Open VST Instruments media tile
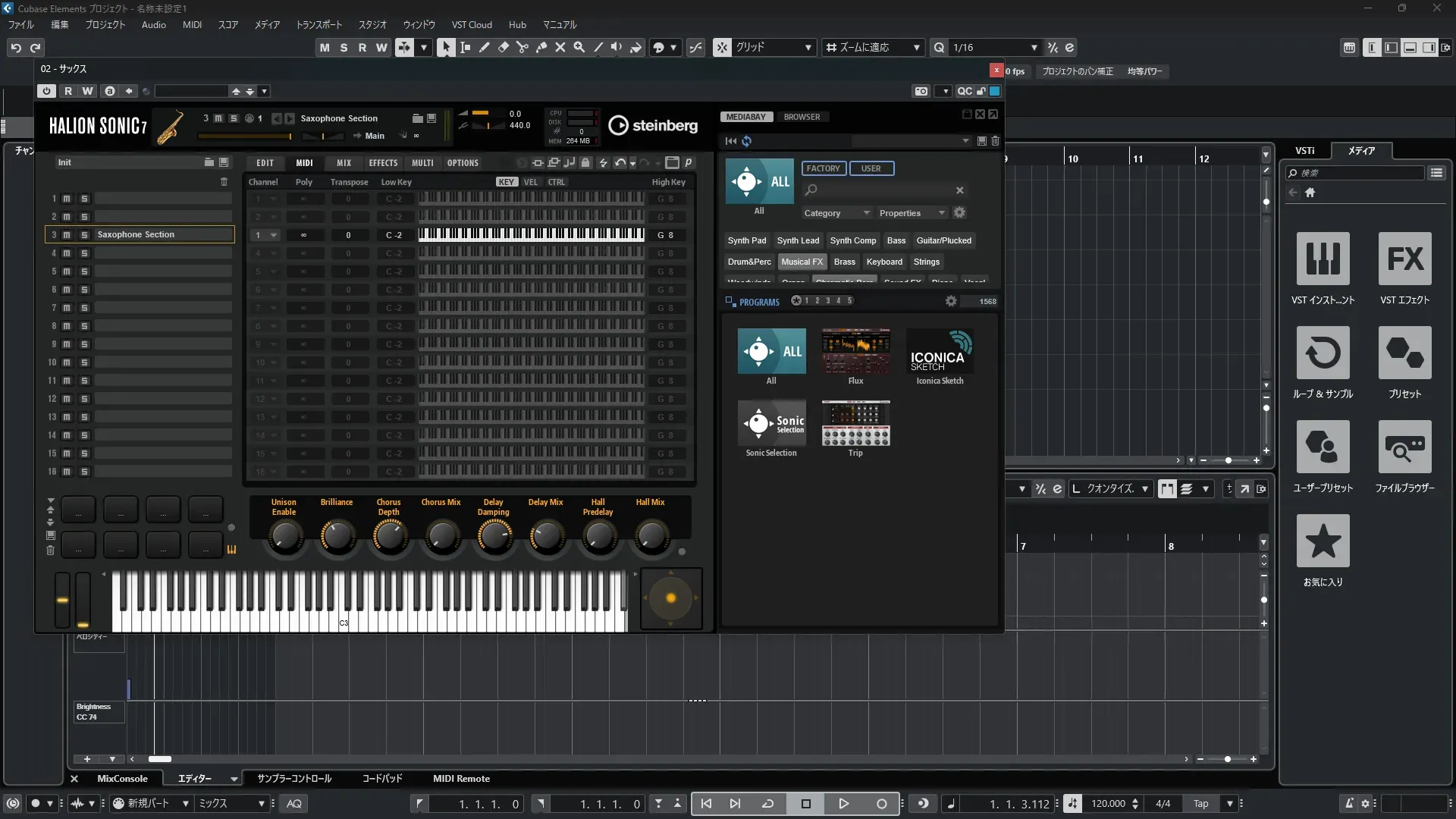This screenshot has width=1456, height=819. (1323, 259)
